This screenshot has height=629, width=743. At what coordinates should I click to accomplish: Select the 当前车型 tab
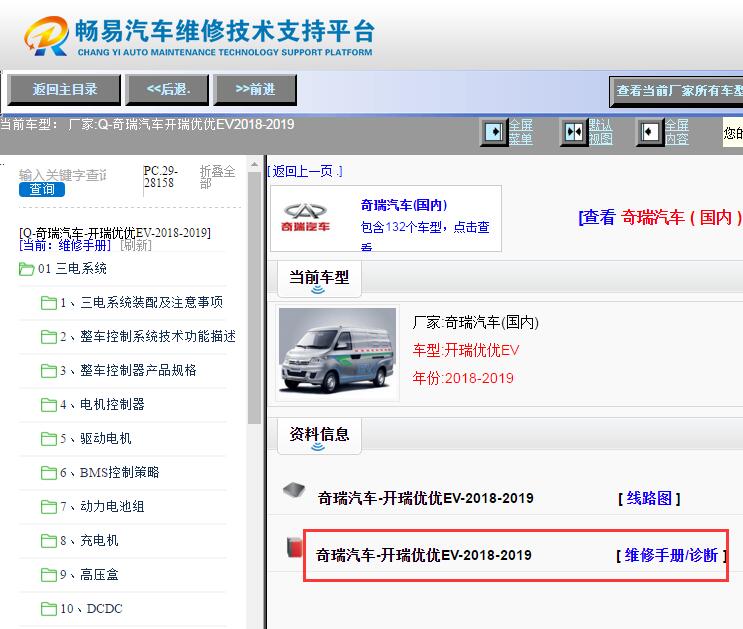click(319, 278)
